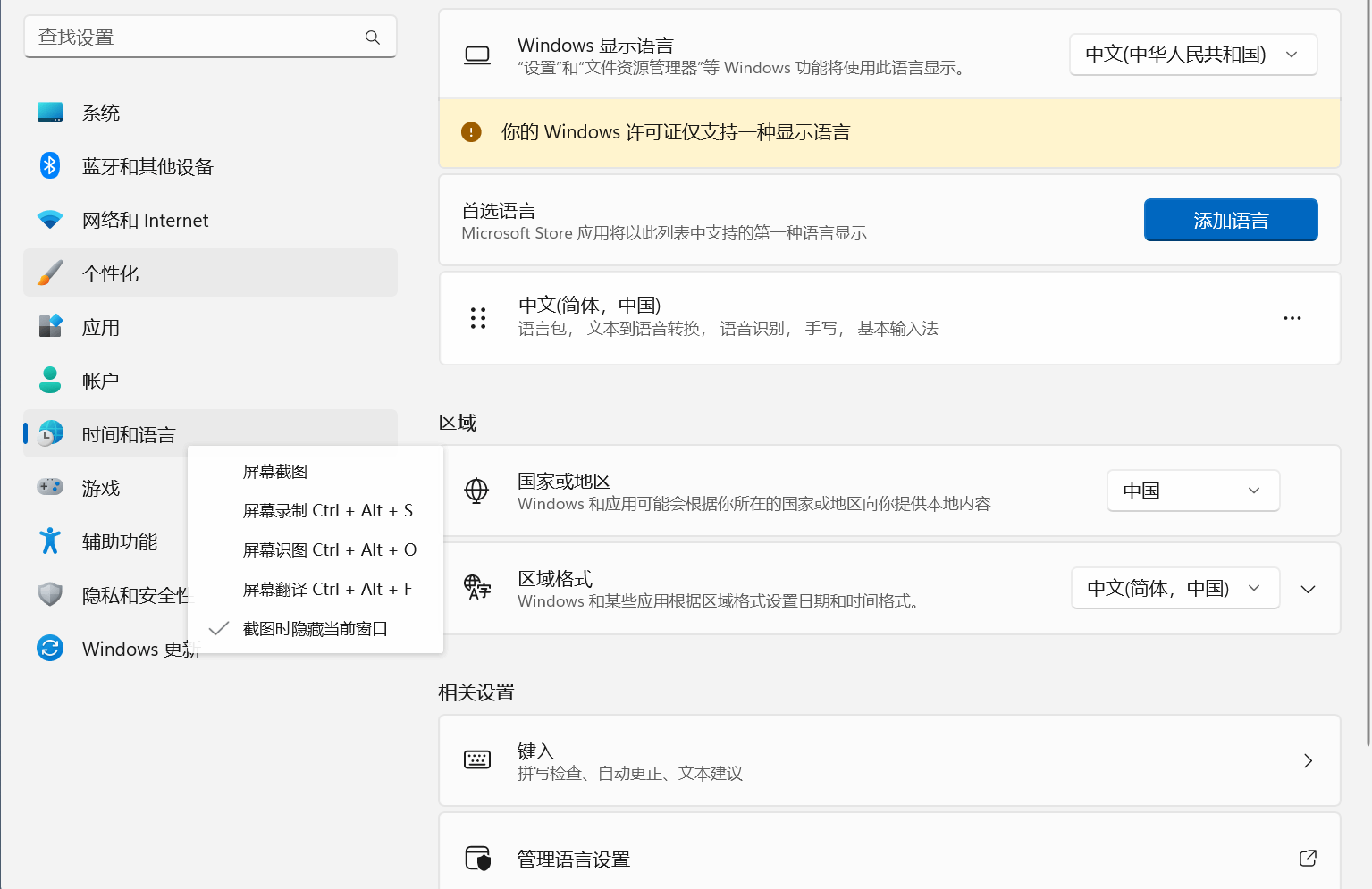Expand the 区域格式 row chevron
Viewport: 1372px width, 889px height.
(x=1308, y=588)
